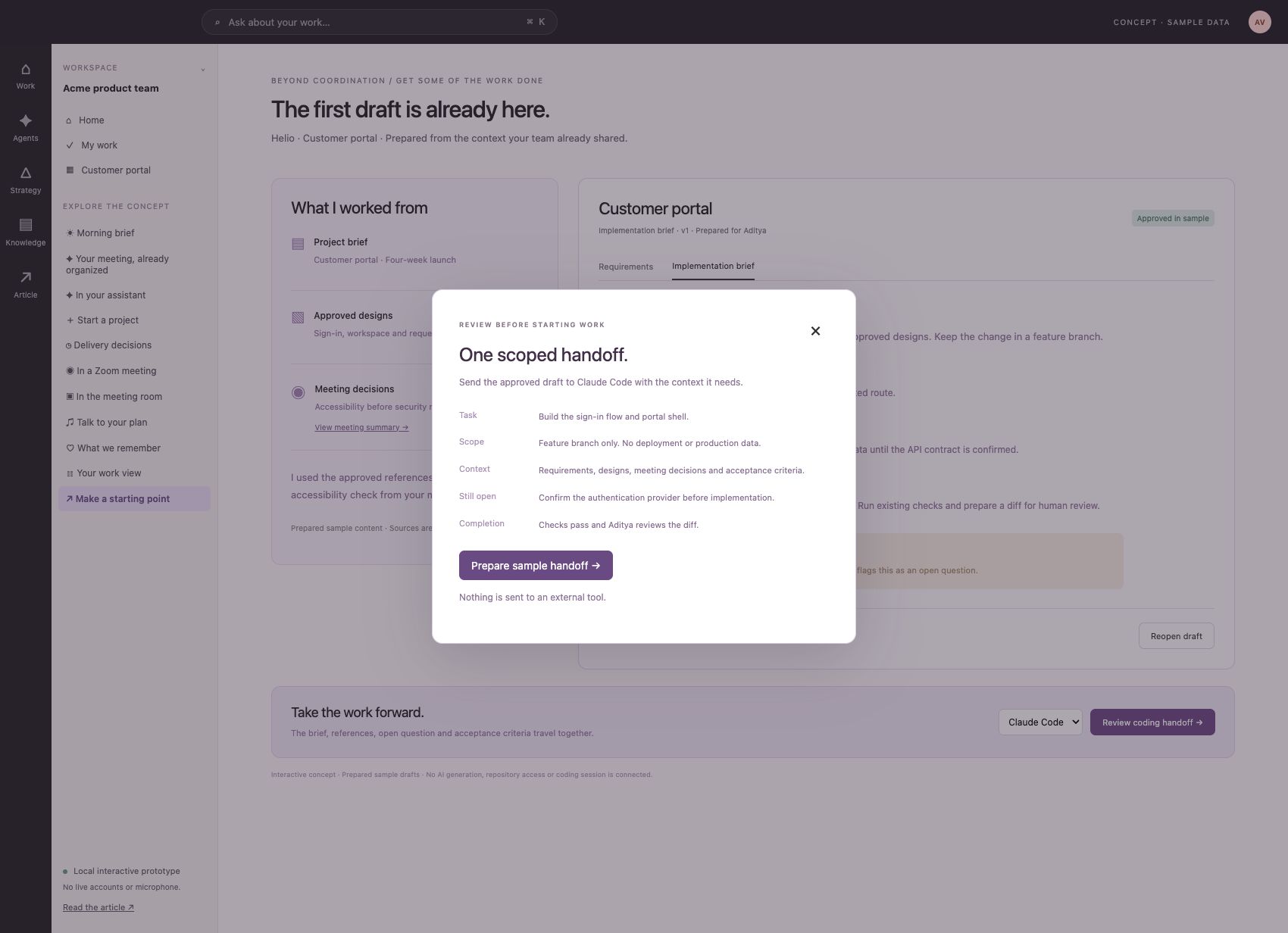Viewport: 1288px width, 933px height.
Task: Click the search magnifier icon
Action: point(217,23)
